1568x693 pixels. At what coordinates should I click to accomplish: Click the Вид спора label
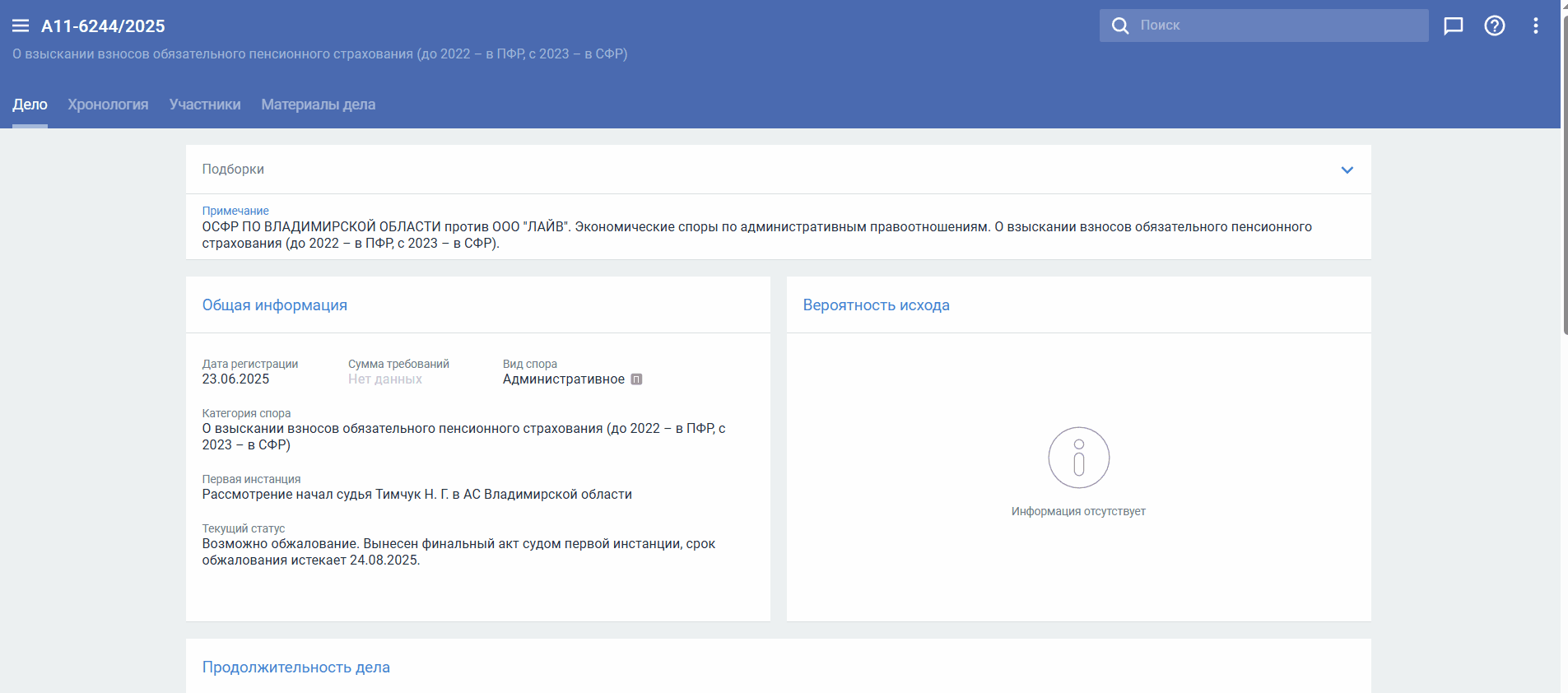pyautogui.click(x=530, y=364)
